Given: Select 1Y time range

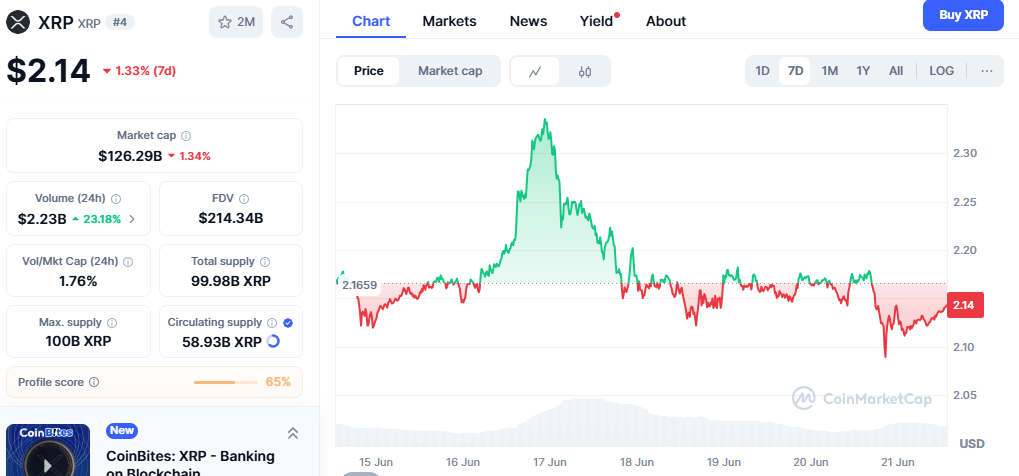Looking at the screenshot, I should [863, 71].
